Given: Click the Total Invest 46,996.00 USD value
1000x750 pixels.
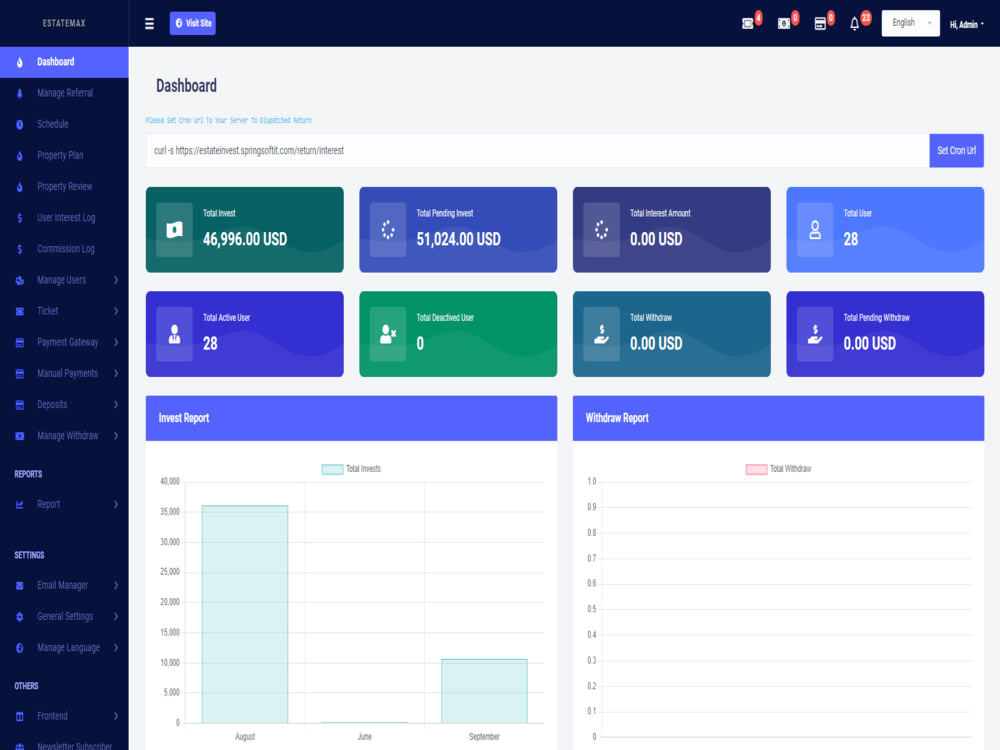Looking at the screenshot, I should point(245,240).
